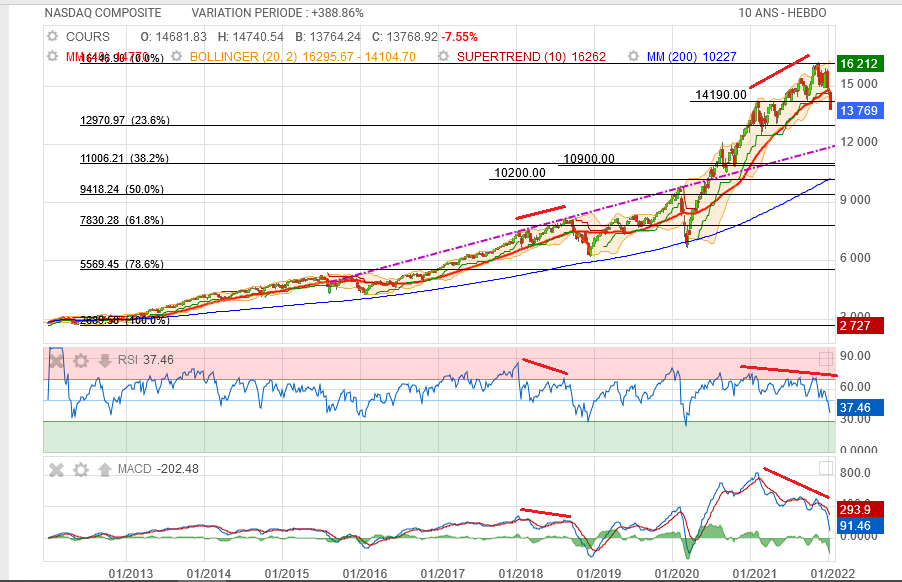Click the 01/2018 date axis label
This screenshot has height=582, width=902.
pos(521,573)
